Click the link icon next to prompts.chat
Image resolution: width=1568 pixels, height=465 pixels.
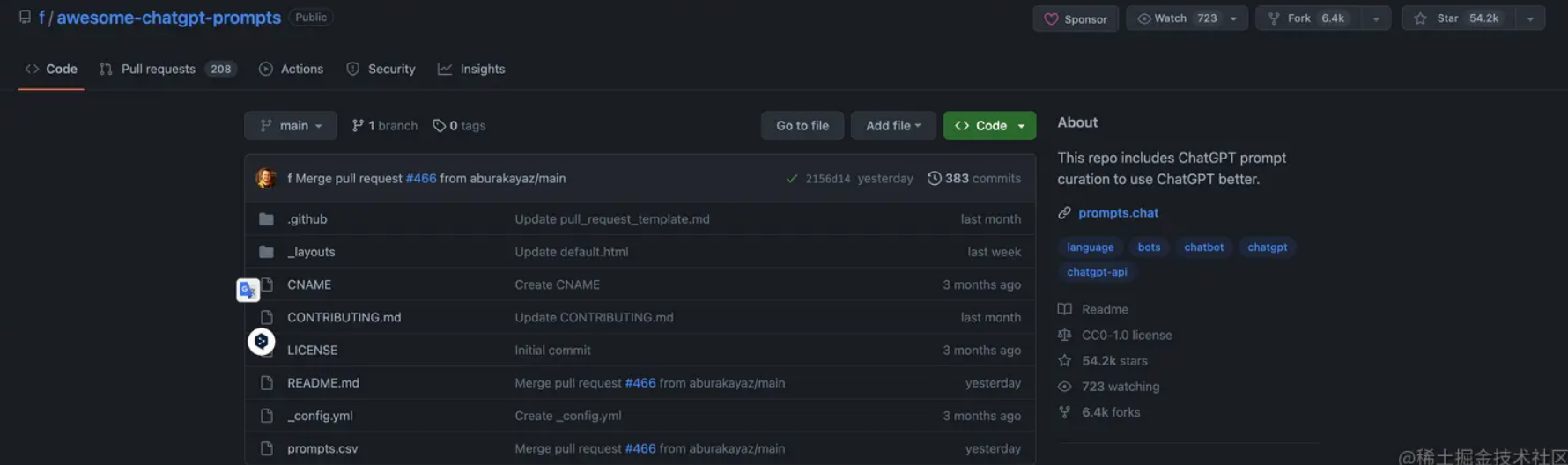(x=1064, y=213)
